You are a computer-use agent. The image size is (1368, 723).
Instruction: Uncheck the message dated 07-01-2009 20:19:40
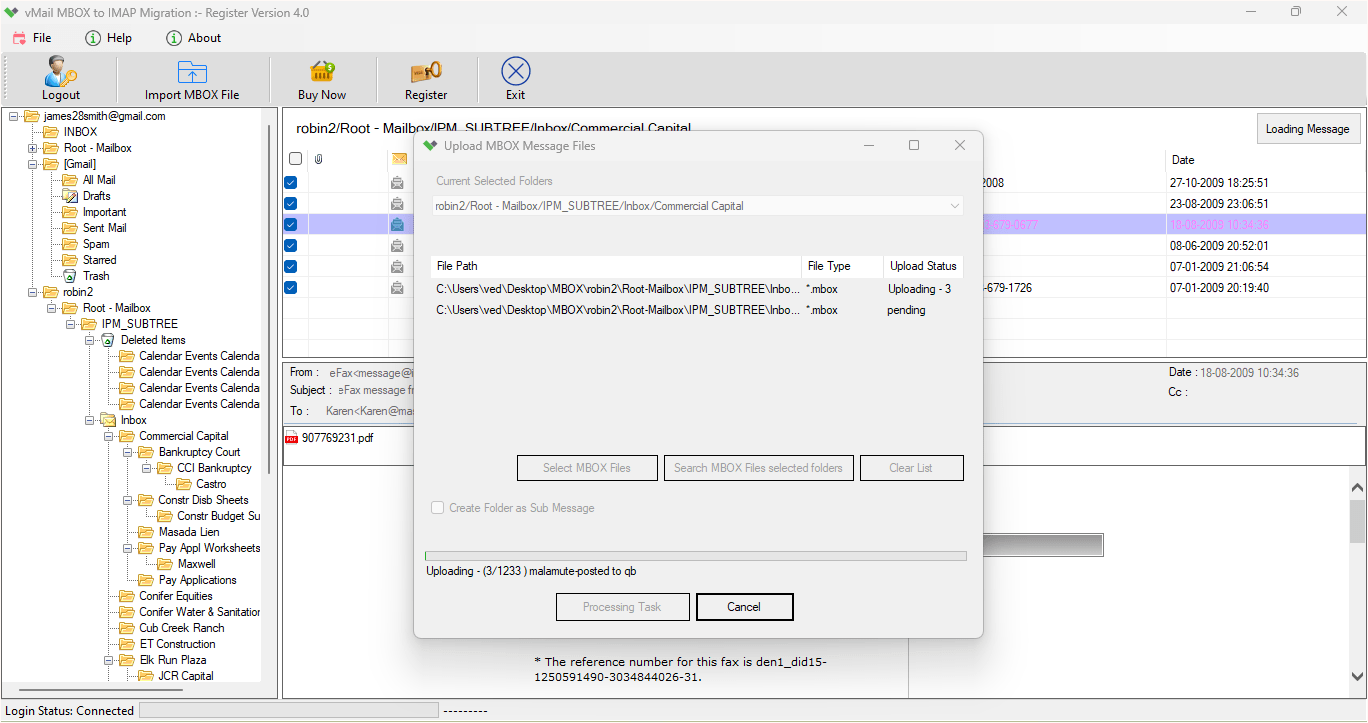(x=291, y=288)
